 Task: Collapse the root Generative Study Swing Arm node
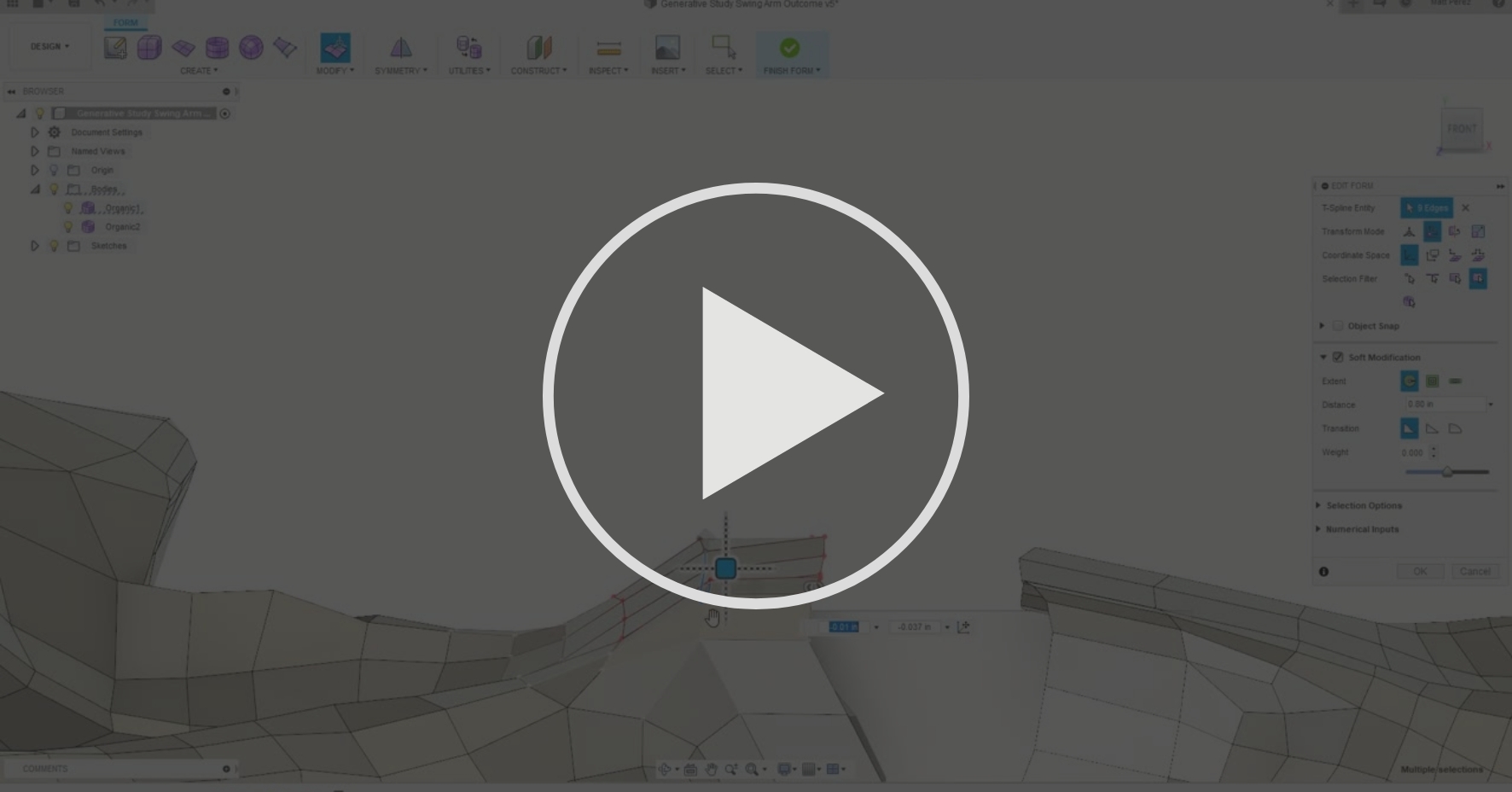coord(21,114)
